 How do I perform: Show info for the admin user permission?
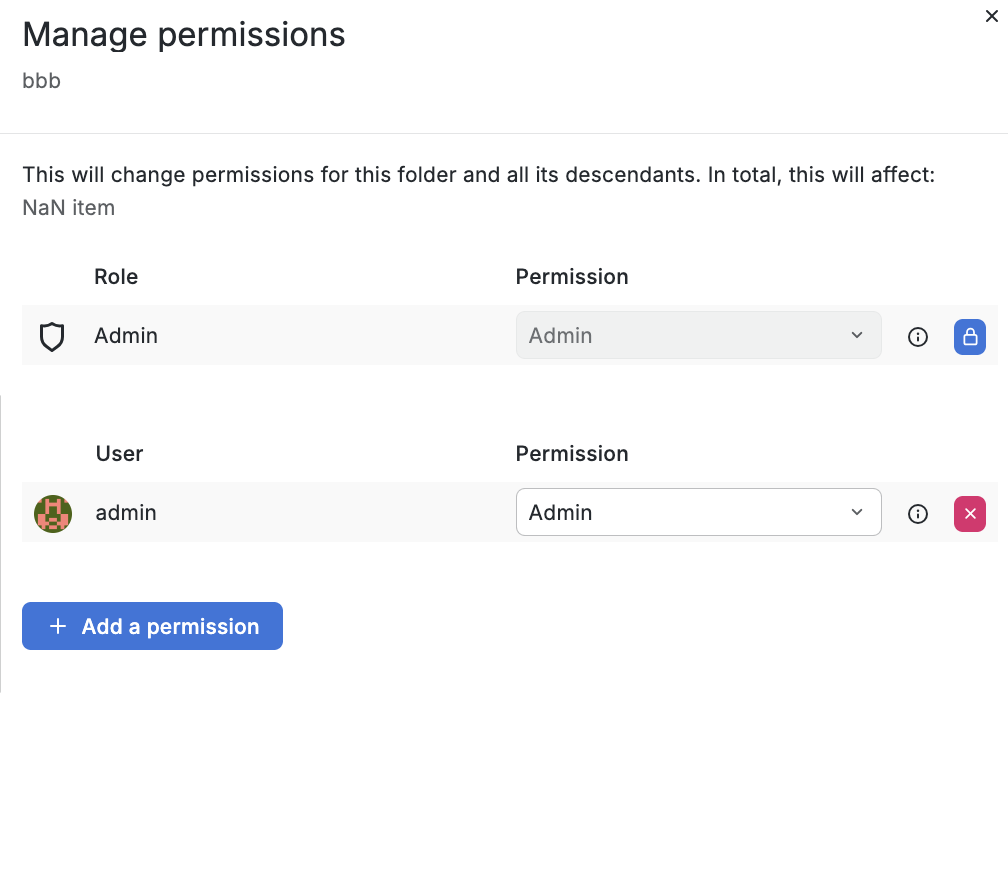coord(917,513)
